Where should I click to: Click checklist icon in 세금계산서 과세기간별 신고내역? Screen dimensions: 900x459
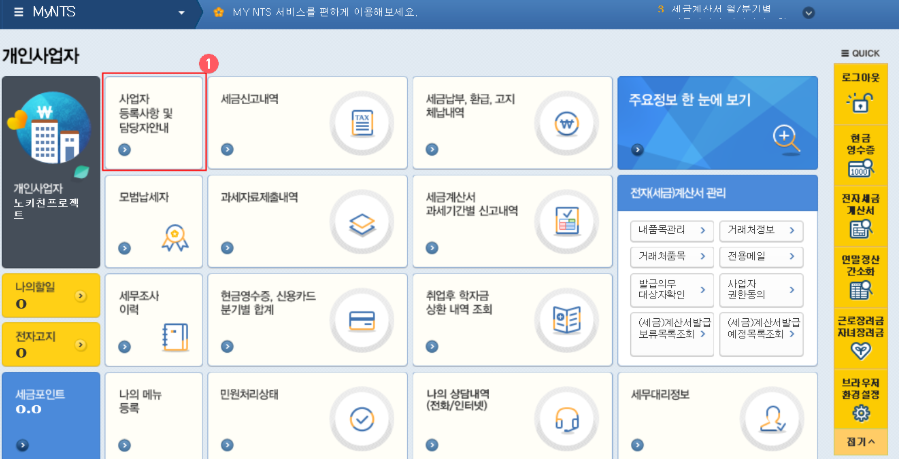click(567, 221)
